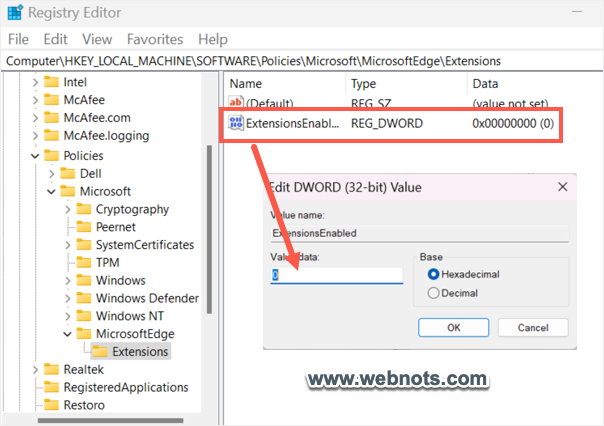Click the registry path address bar
This screenshot has width=604, height=426.
tap(300, 61)
